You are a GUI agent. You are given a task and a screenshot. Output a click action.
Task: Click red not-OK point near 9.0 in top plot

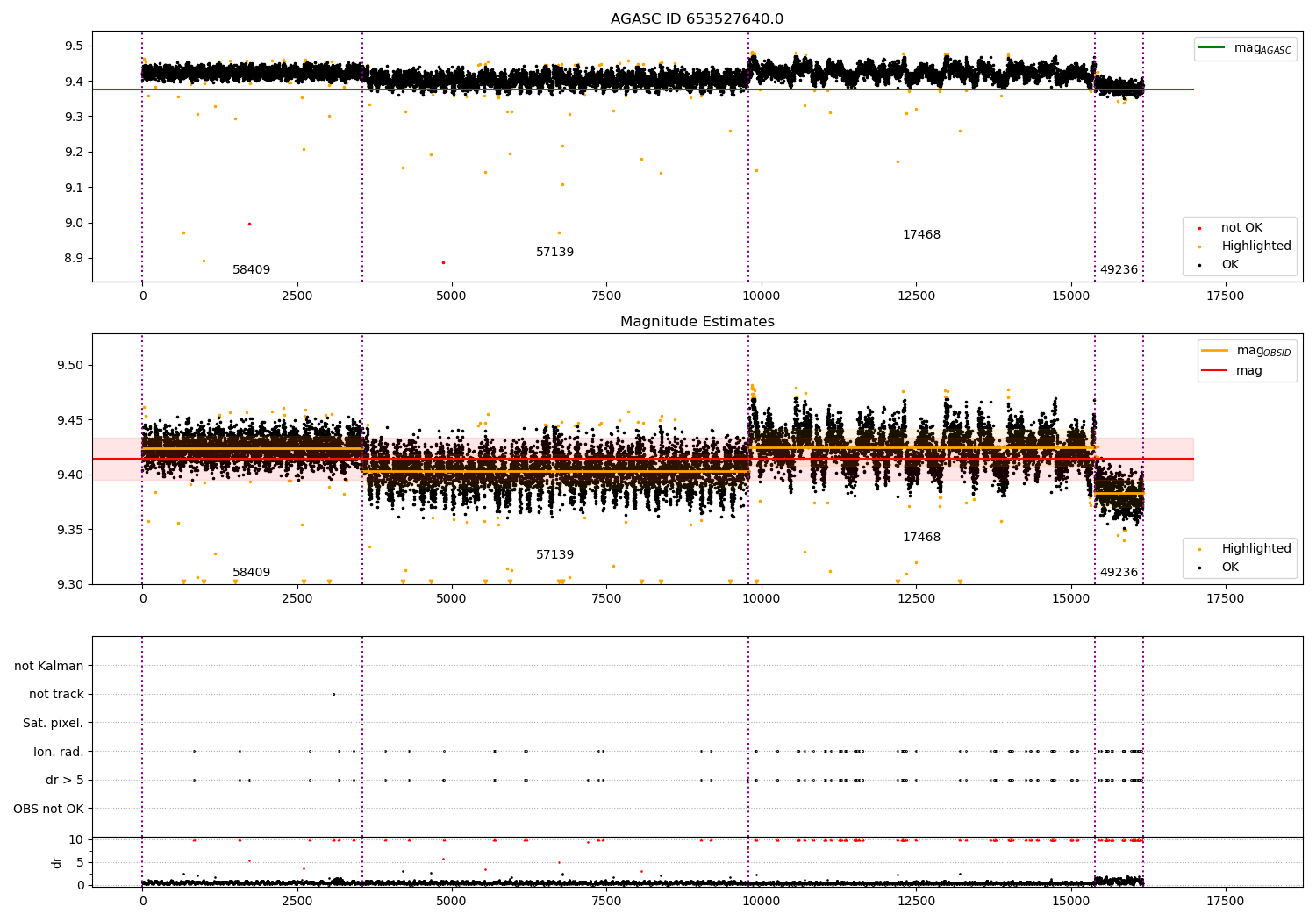click(249, 224)
